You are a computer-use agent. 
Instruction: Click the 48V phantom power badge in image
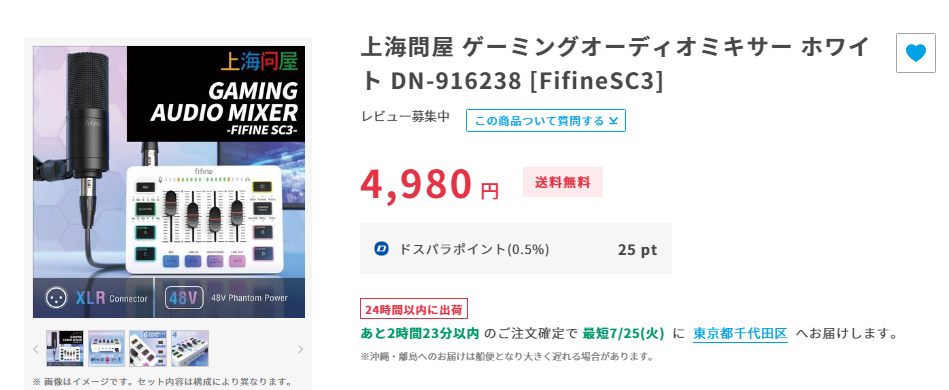[184, 298]
